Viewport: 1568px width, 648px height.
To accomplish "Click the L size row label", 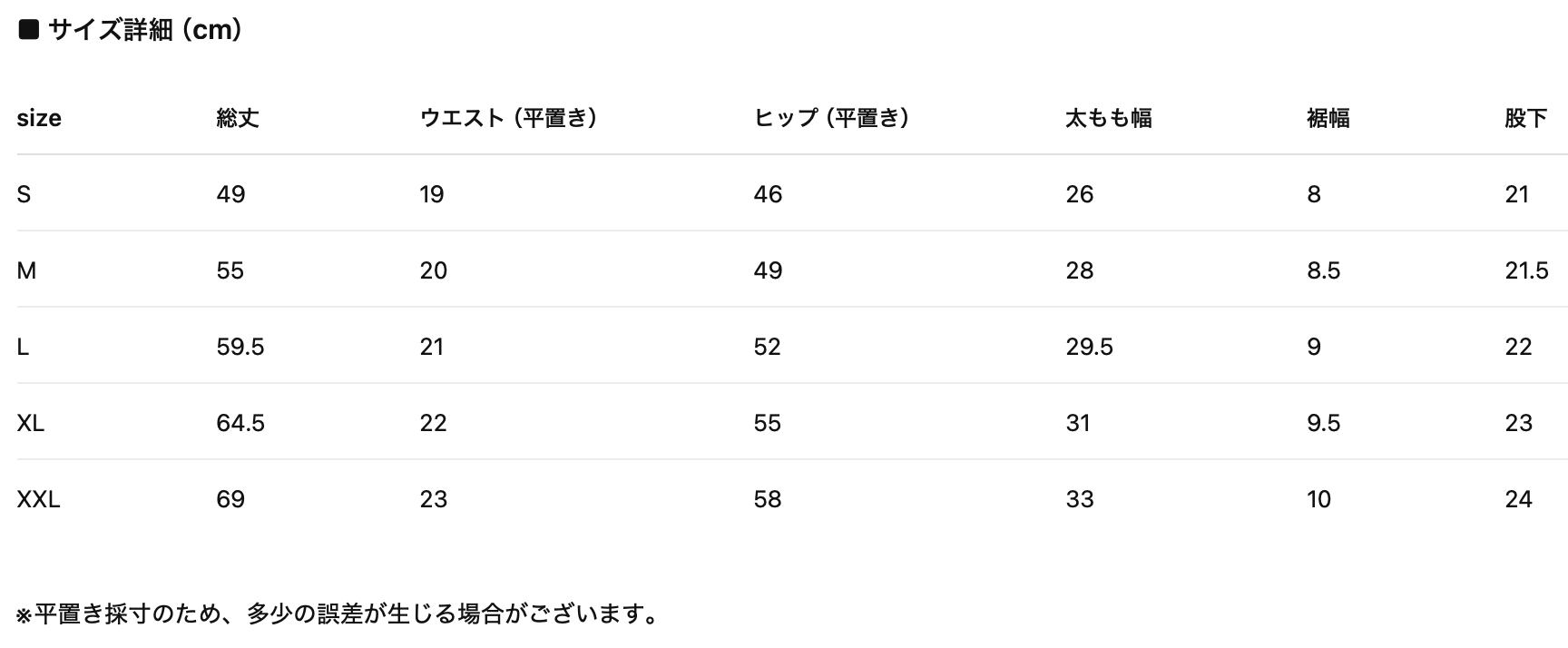I will pyautogui.click(x=23, y=347).
